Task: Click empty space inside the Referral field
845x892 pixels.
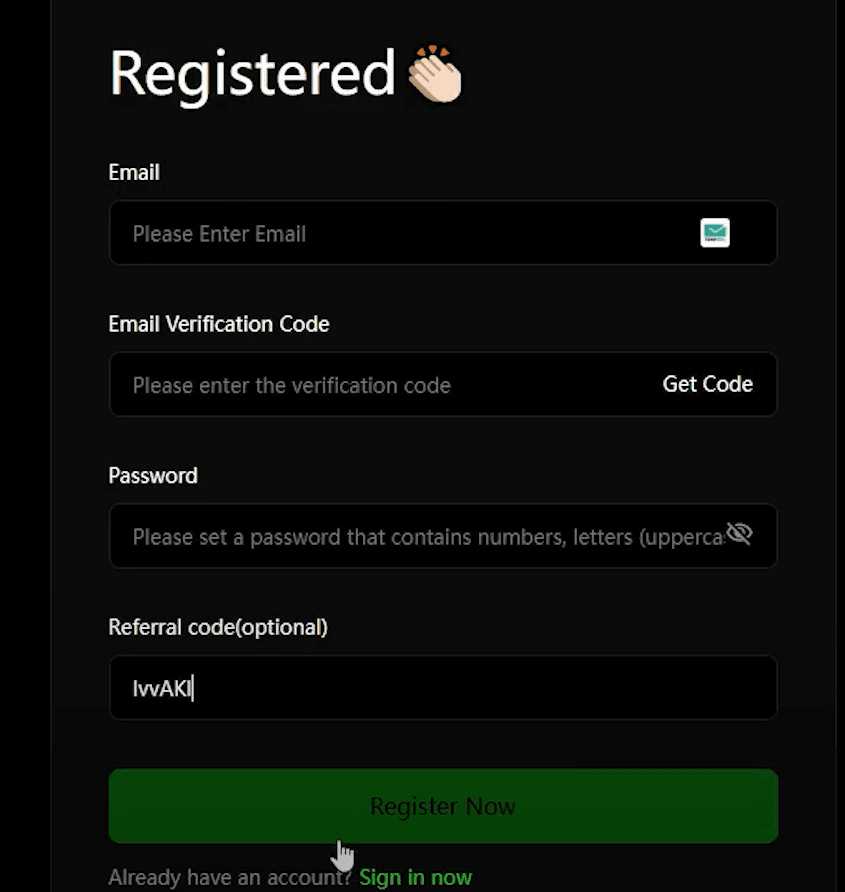Action: pyautogui.click(x=484, y=688)
